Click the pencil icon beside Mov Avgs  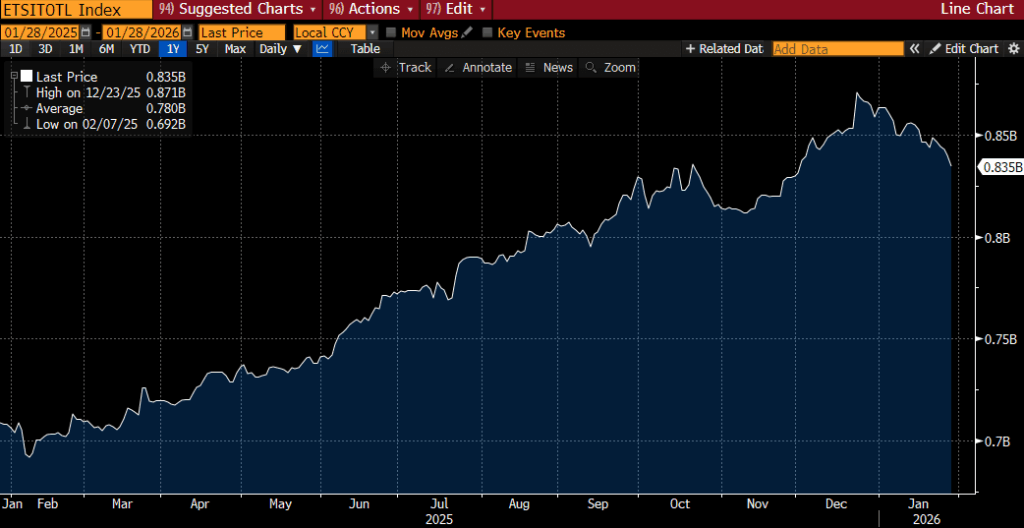point(467,33)
